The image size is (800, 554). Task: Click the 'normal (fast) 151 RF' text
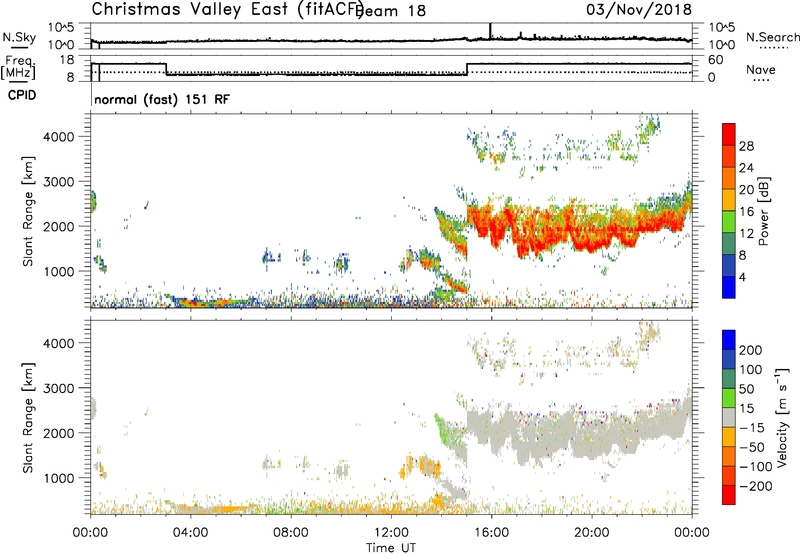[x=162, y=99]
